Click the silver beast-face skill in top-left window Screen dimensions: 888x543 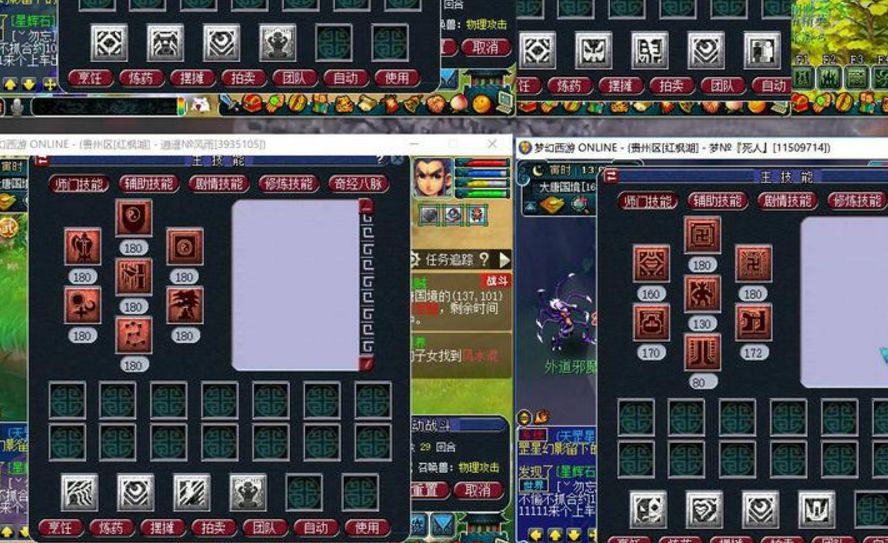(x=165, y=42)
